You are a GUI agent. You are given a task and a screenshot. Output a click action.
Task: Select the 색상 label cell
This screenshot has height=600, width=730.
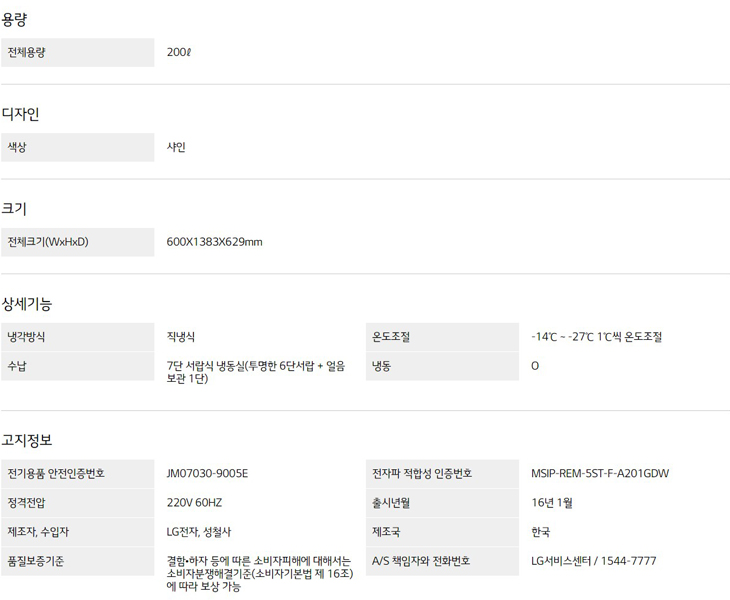77,147
